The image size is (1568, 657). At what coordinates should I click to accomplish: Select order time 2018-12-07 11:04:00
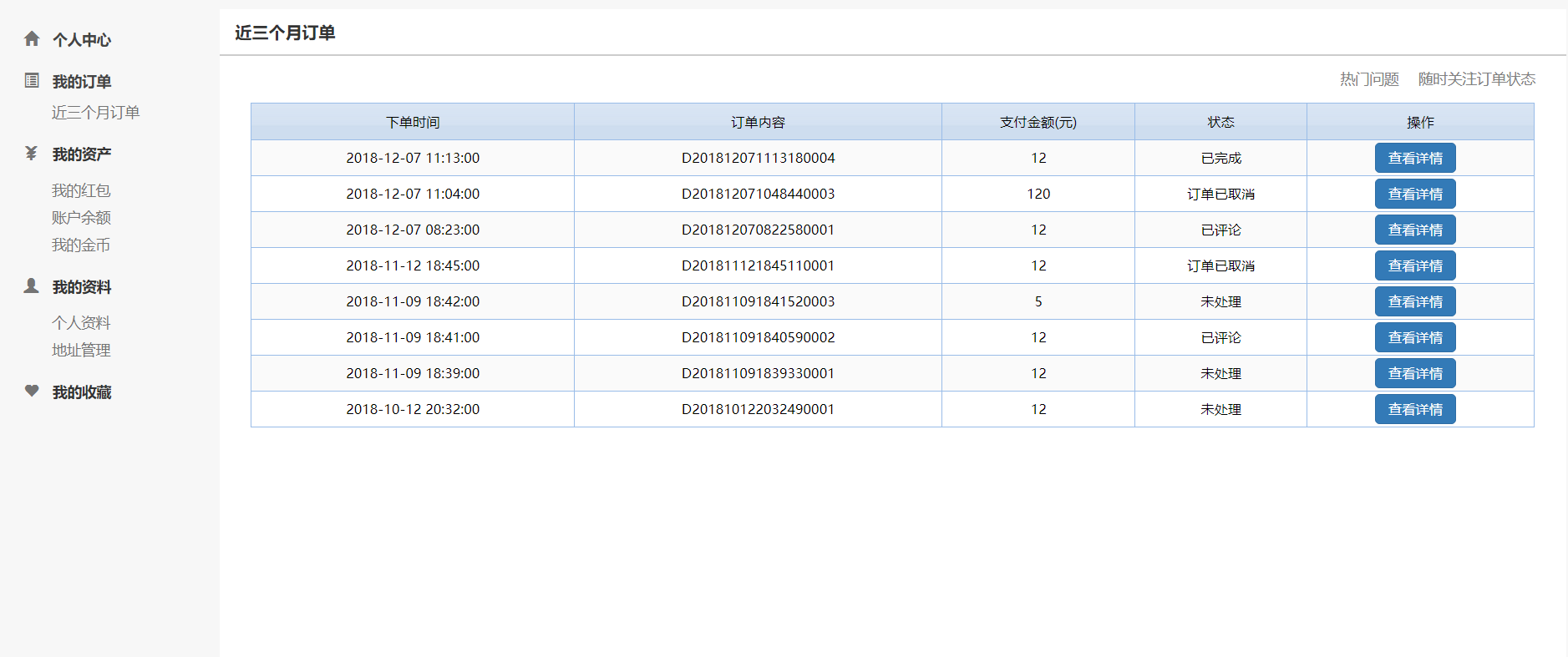413,194
